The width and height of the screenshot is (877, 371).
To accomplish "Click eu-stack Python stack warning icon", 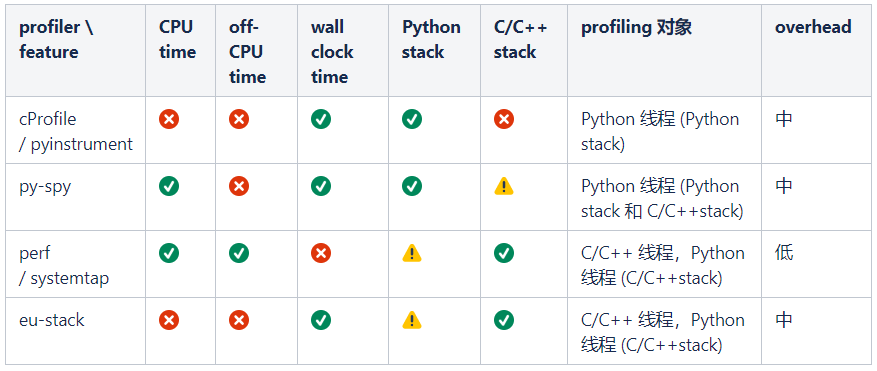I will 412,321.
